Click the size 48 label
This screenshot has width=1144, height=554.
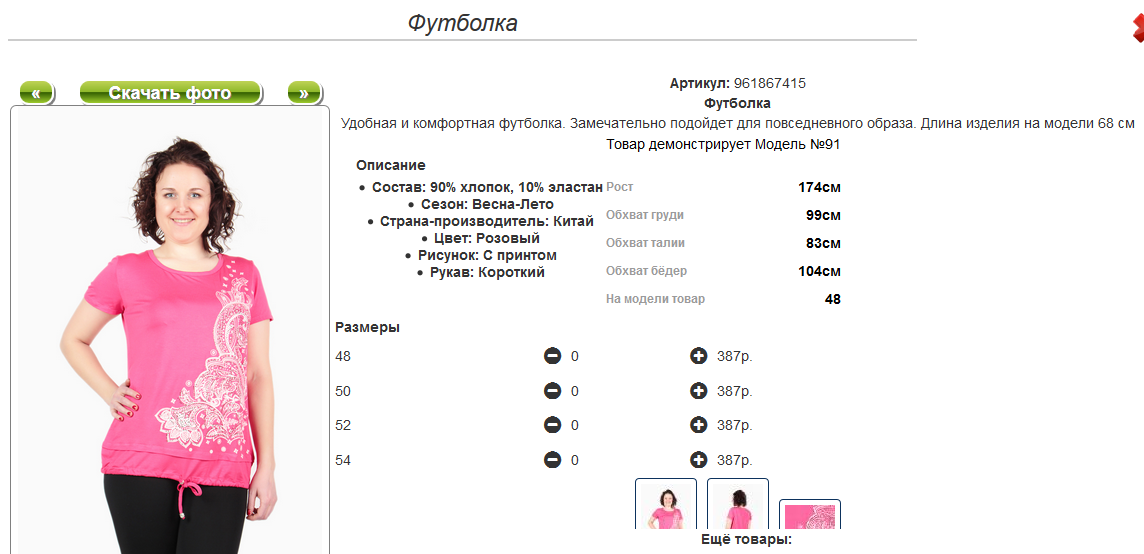(x=343, y=357)
